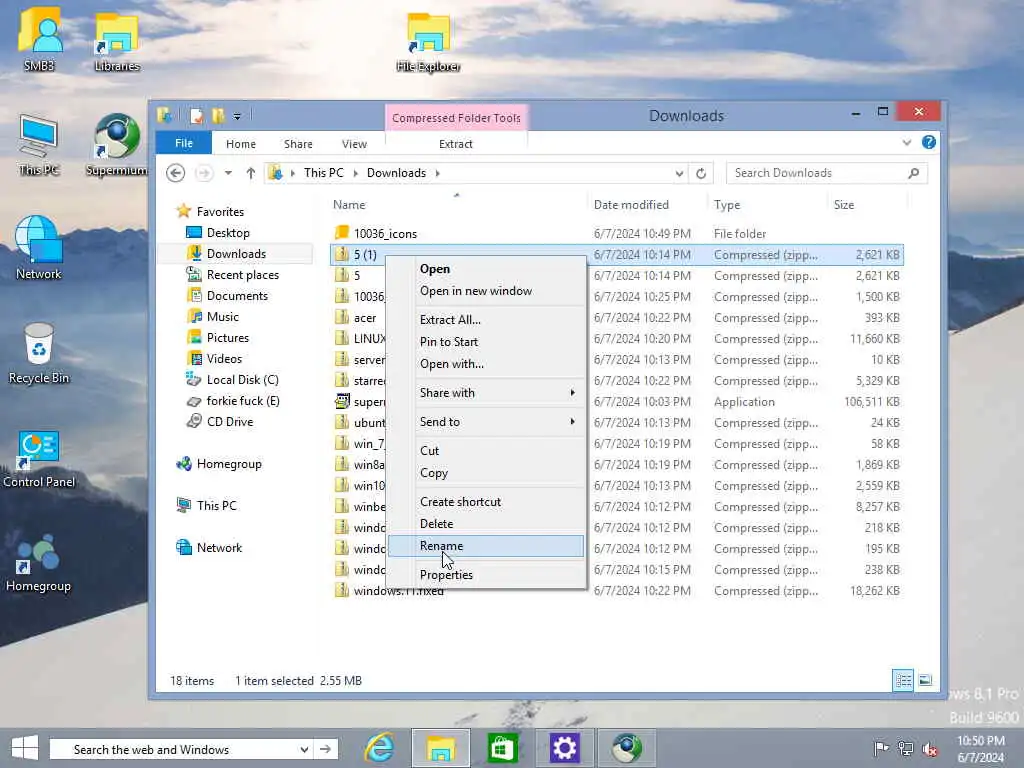Select Local Disk (C) in navigation pane
The height and width of the screenshot is (768, 1024).
[242, 379]
